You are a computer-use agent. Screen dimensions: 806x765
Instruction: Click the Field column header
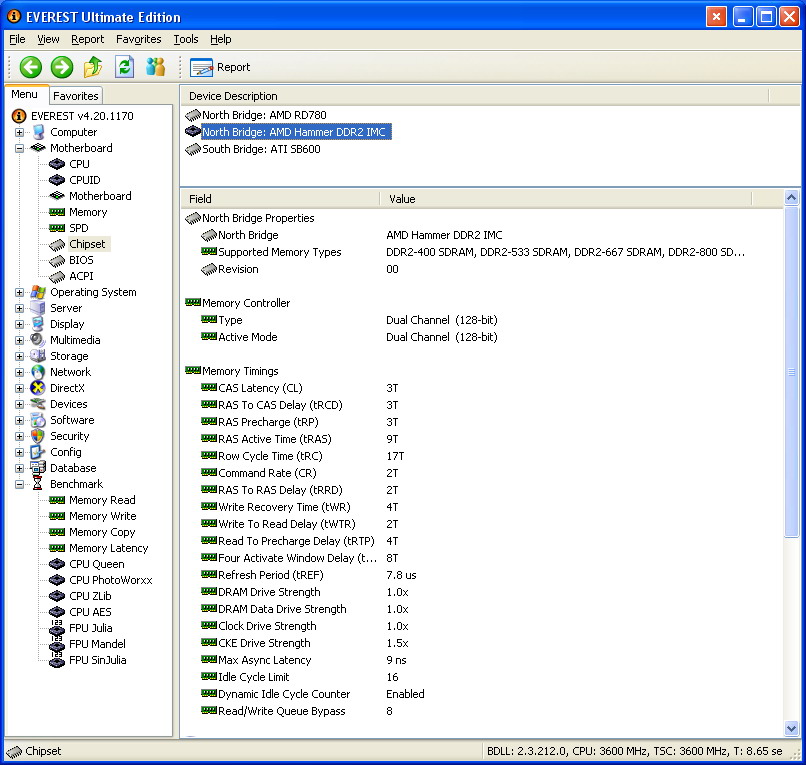tap(280, 199)
